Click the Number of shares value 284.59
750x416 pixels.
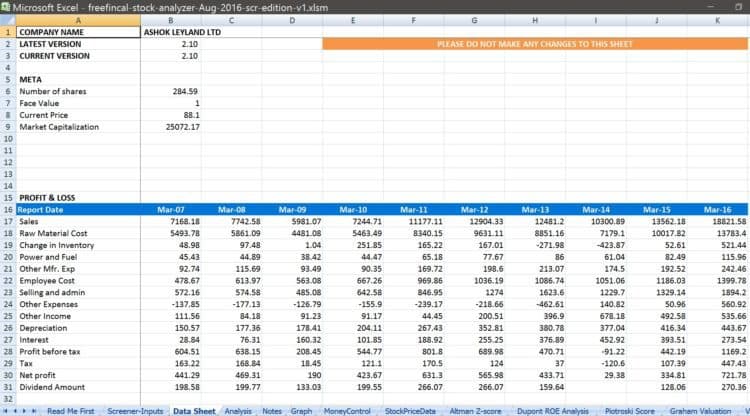click(171, 91)
